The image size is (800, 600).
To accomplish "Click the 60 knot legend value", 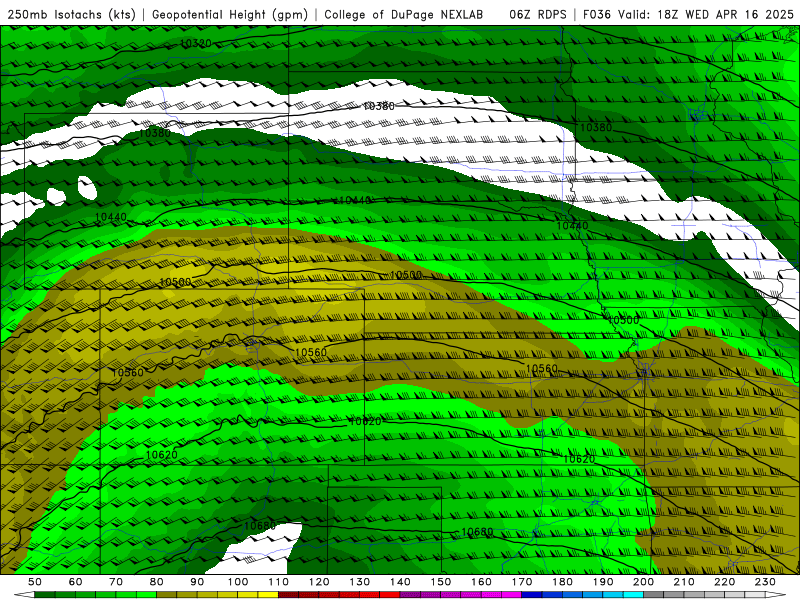I will pos(76,582).
